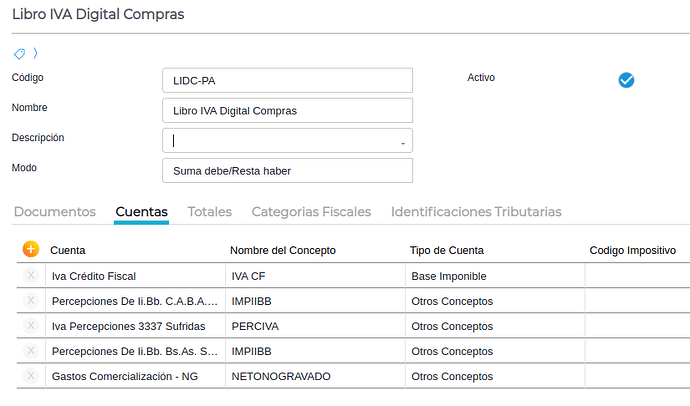Click the tag icon below the title
This screenshot has height=406, width=690.
(19, 53)
